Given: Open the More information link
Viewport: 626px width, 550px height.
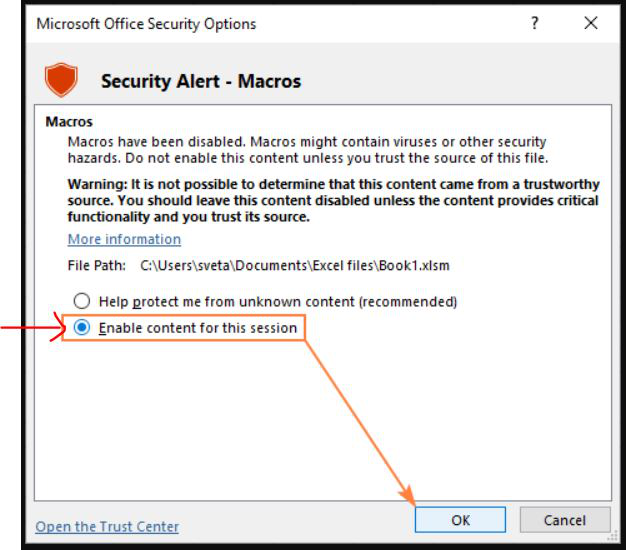Looking at the screenshot, I should [124, 240].
